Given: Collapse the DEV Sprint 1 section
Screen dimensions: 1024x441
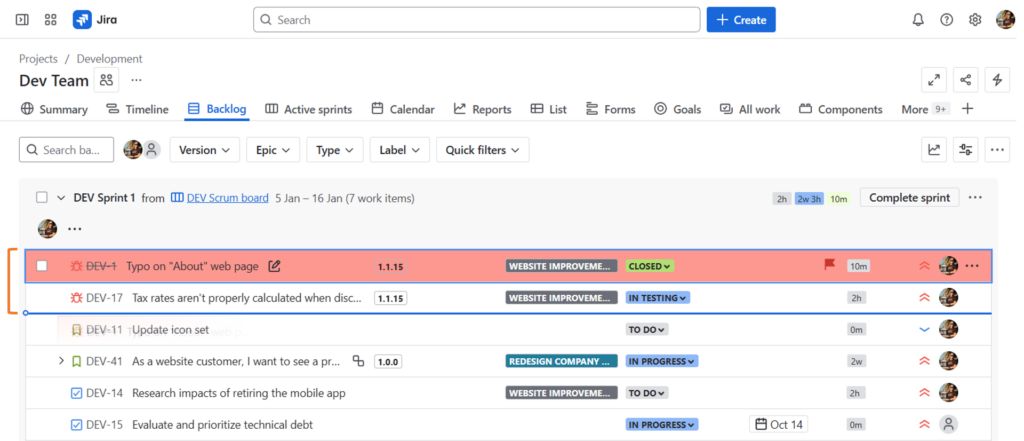Looking at the screenshot, I should 61,198.
